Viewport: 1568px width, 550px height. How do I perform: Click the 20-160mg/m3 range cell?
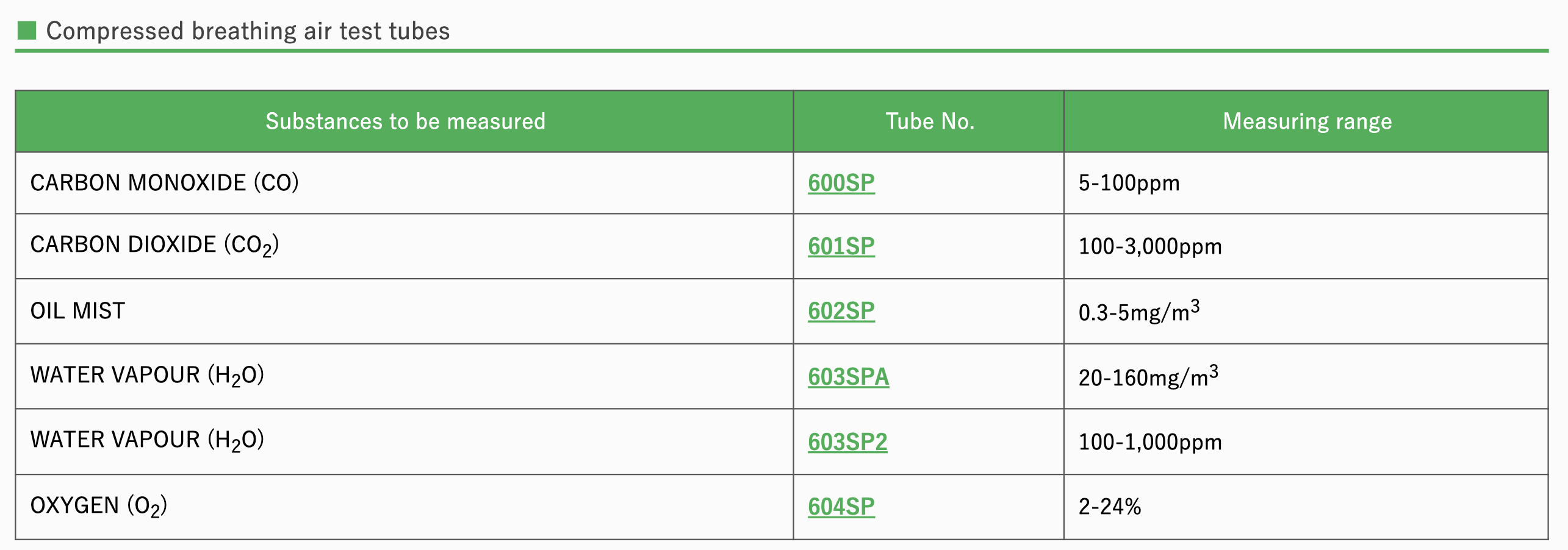(1148, 377)
